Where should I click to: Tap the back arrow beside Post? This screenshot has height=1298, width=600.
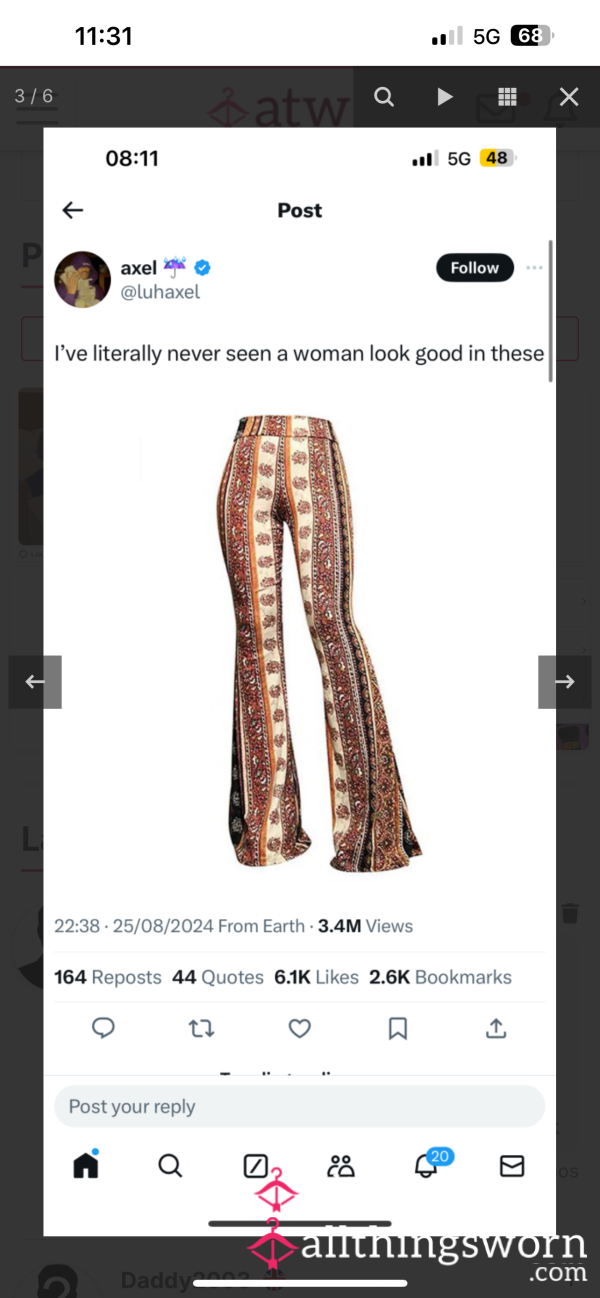pyautogui.click(x=73, y=210)
